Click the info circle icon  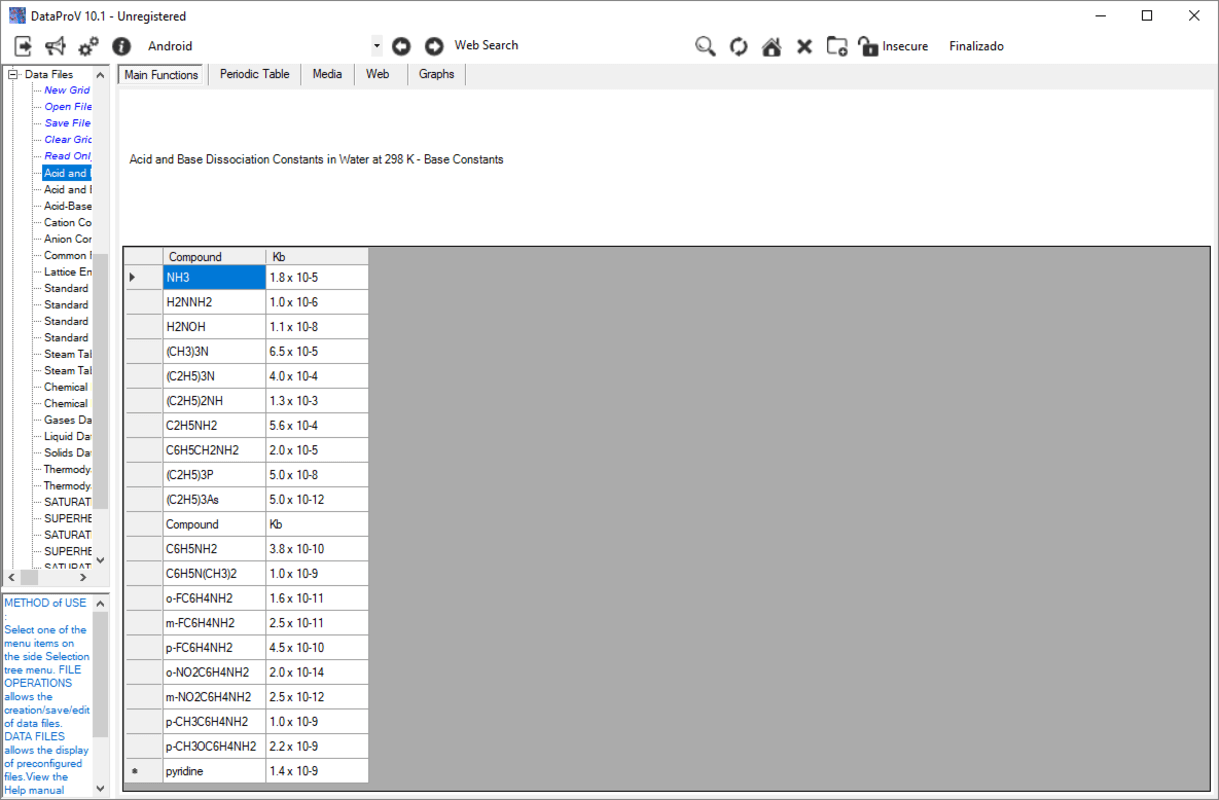pos(121,46)
